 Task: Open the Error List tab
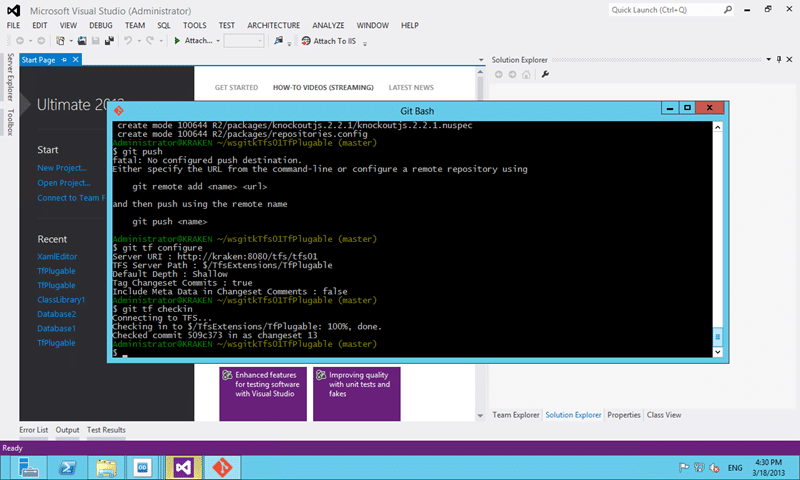(x=34, y=430)
